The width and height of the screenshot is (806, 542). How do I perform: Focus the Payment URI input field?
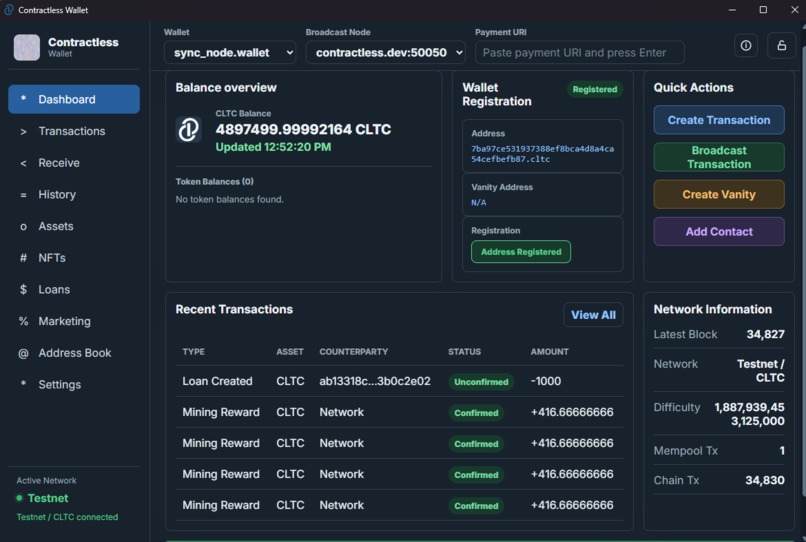(579, 52)
